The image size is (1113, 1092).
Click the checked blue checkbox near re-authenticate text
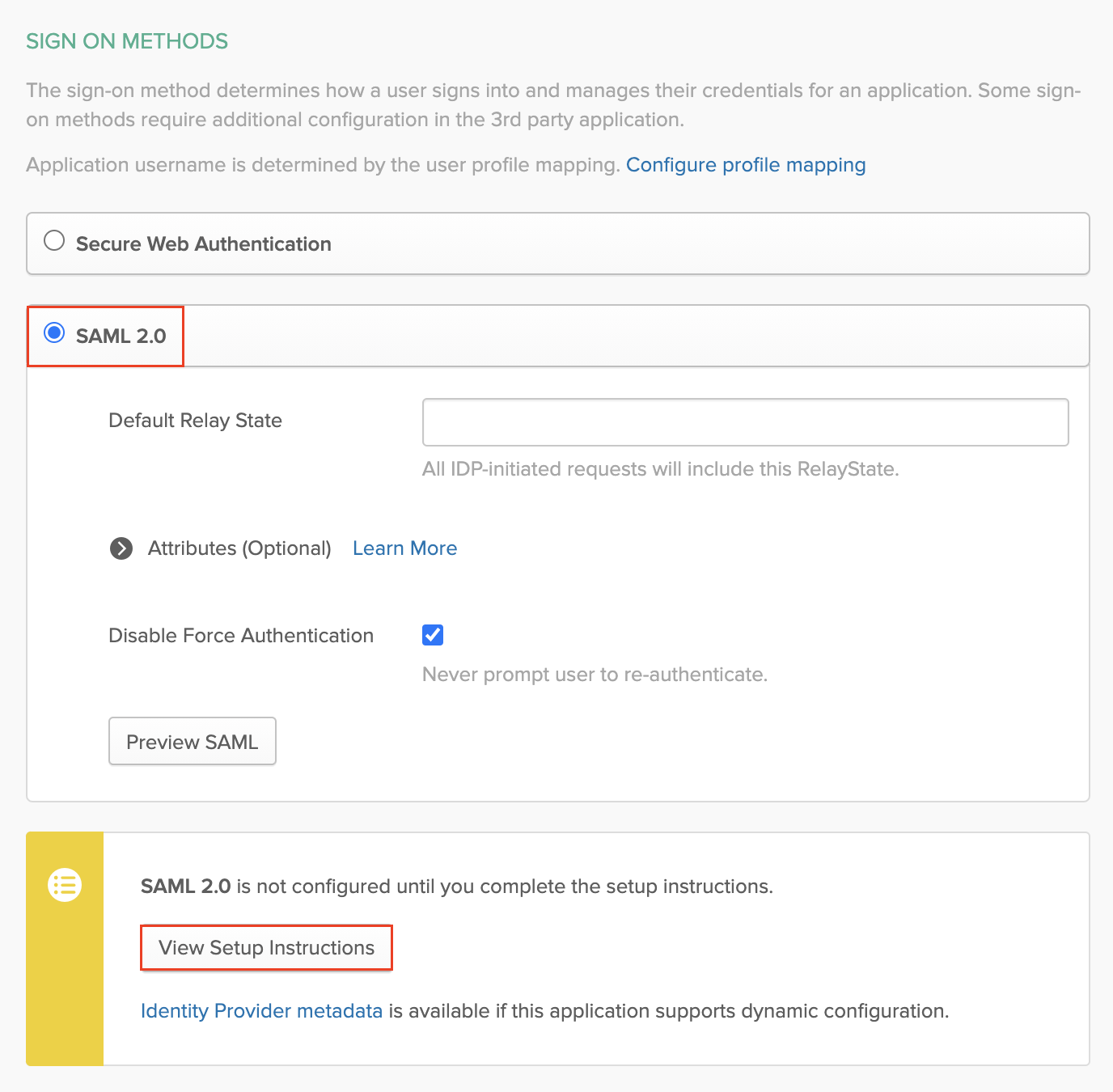pyautogui.click(x=432, y=635)
